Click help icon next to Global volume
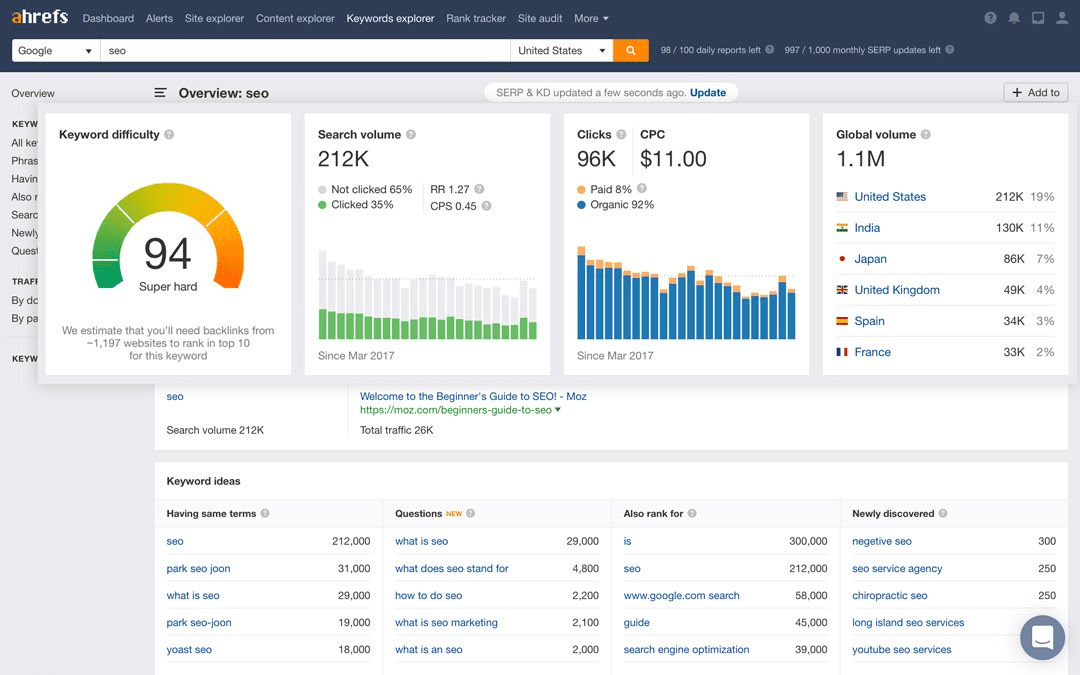Screen dimensions: 1080x675 (926, 134)
